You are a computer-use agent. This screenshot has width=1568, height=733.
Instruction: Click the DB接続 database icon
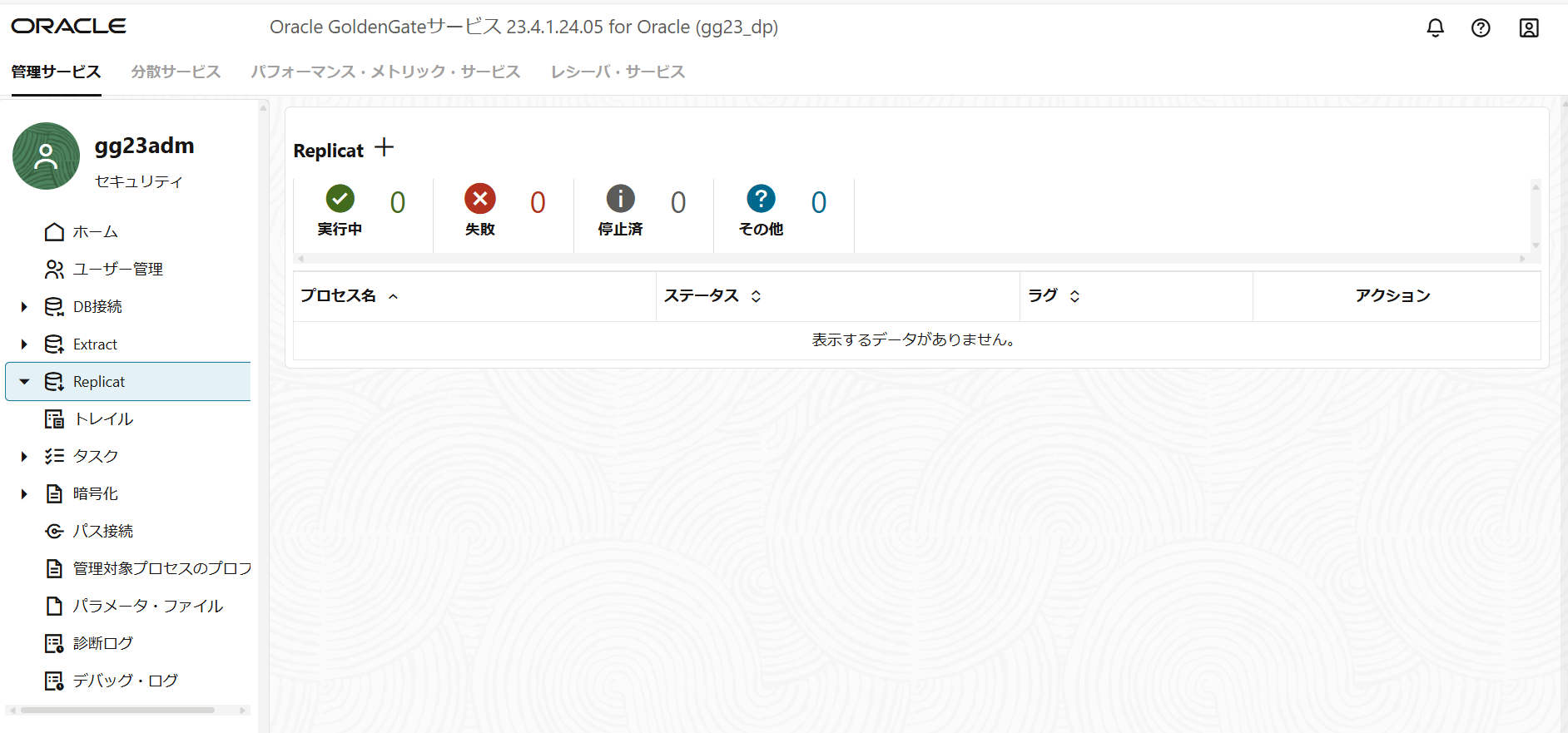coord(54,306)
